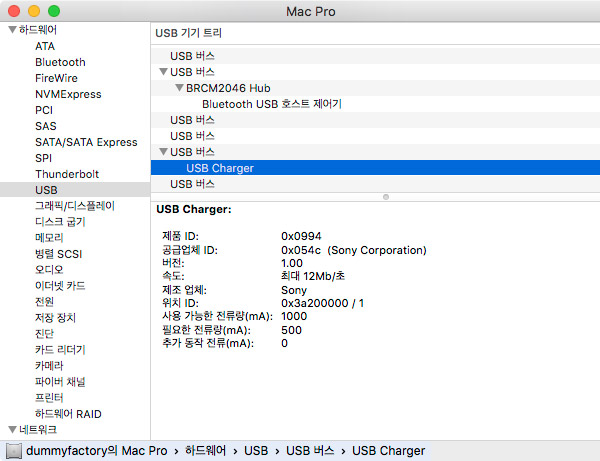
Task: Click the green zoom window button
Action: 53,10
